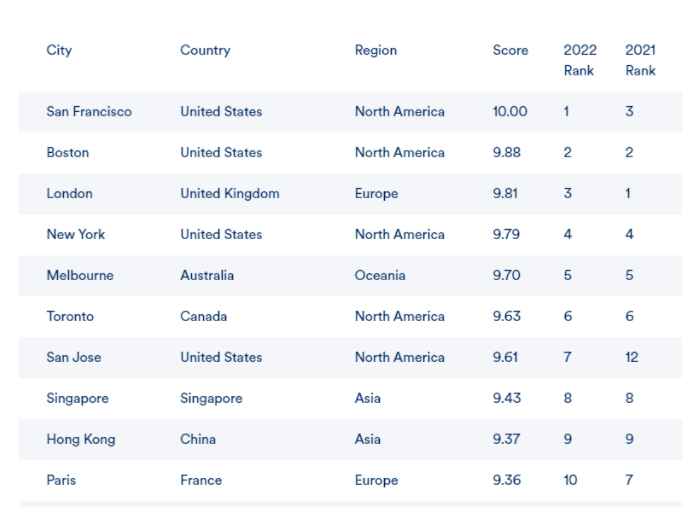Click 2021 rank 12 for San Jose
Screen dimensions: 682x510
click(632, 357)
